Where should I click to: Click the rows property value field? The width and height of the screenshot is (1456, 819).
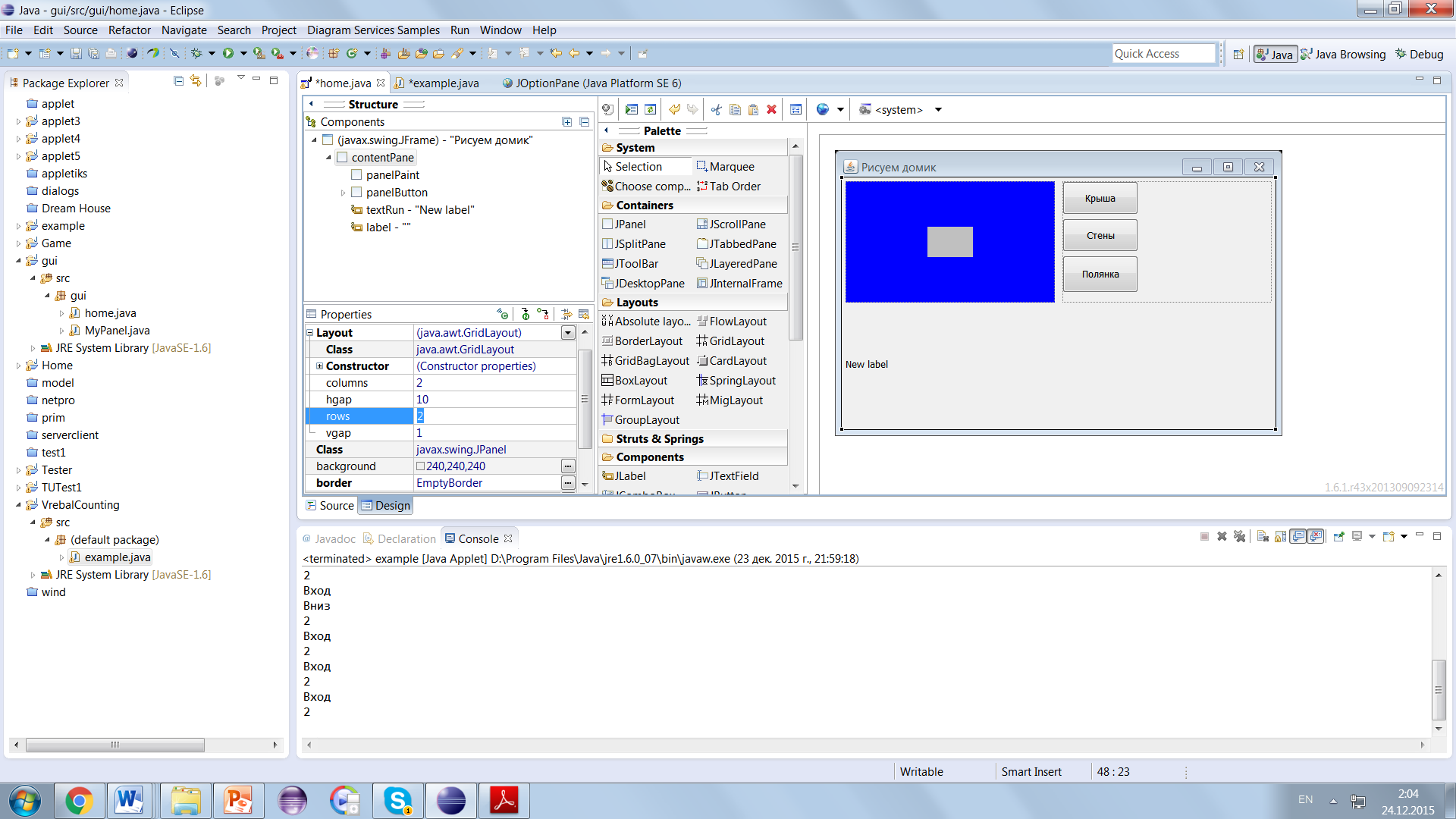[495, 416]
